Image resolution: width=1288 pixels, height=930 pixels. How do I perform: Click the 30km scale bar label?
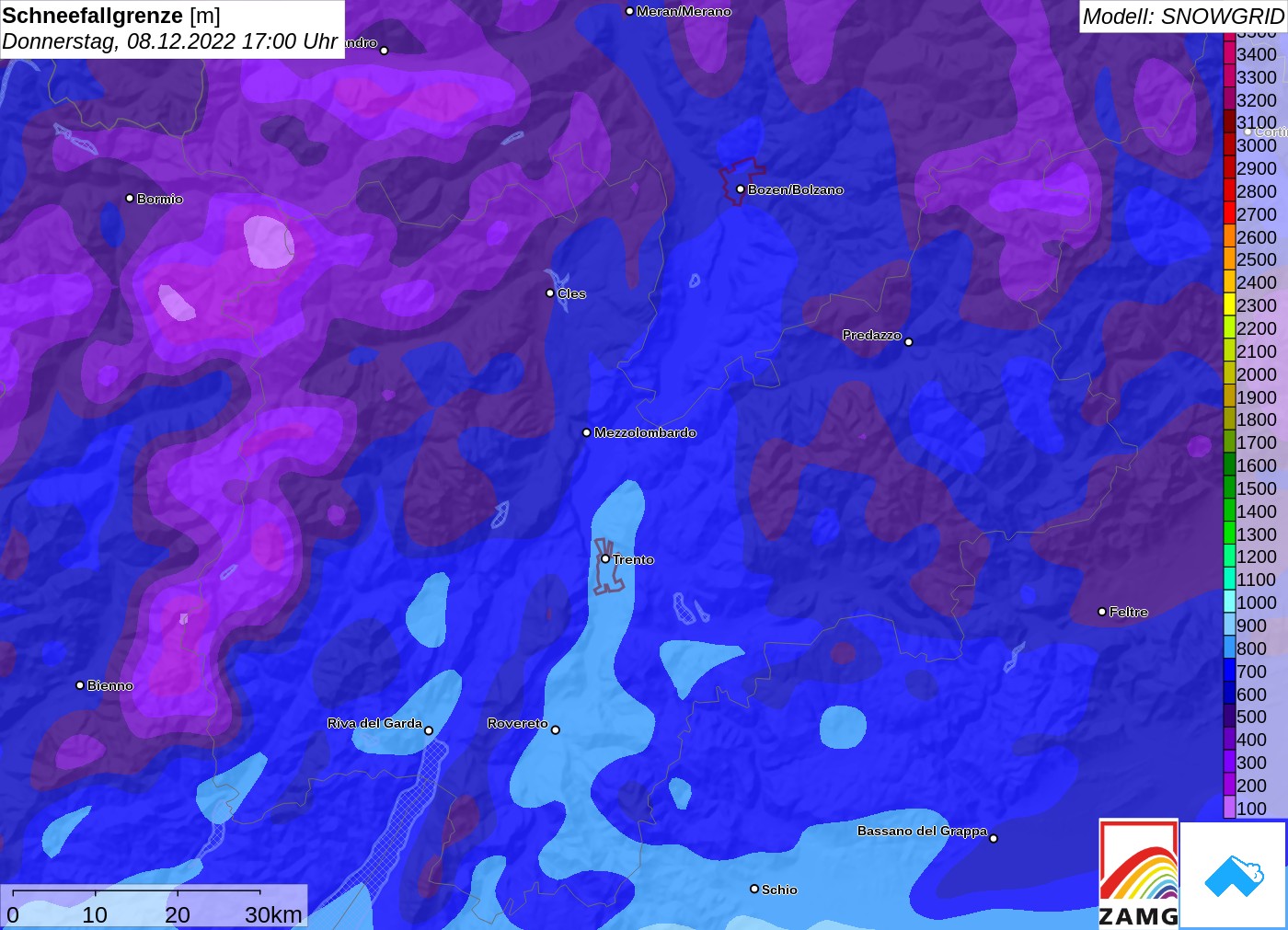[273, 914]
